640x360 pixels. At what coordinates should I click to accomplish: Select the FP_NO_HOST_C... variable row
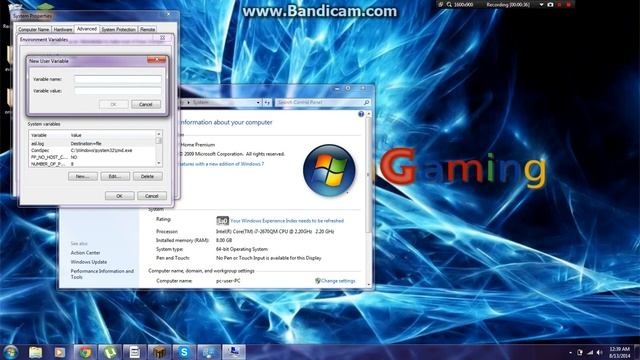click(x=92, y=157)
